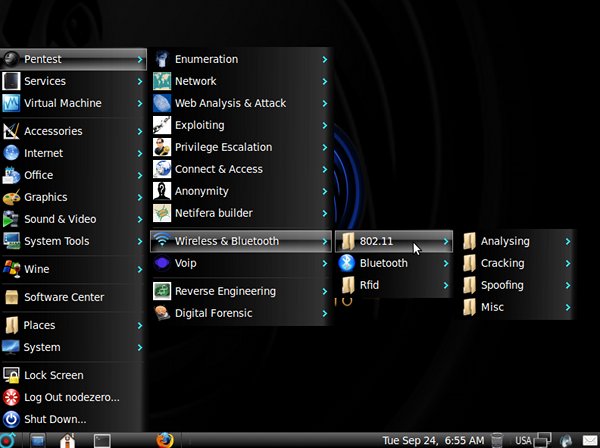Open the Accessories category

(73, 131)
